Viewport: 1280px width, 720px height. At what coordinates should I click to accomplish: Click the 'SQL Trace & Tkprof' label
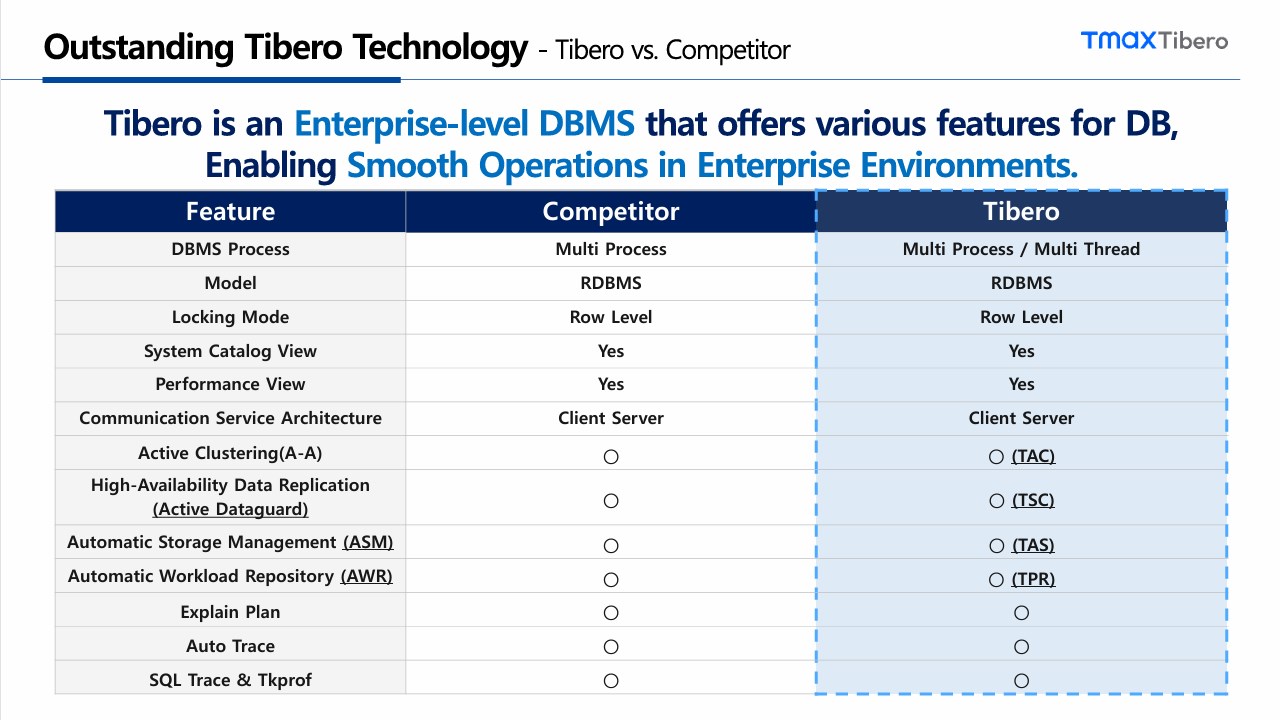pos(230,680)
